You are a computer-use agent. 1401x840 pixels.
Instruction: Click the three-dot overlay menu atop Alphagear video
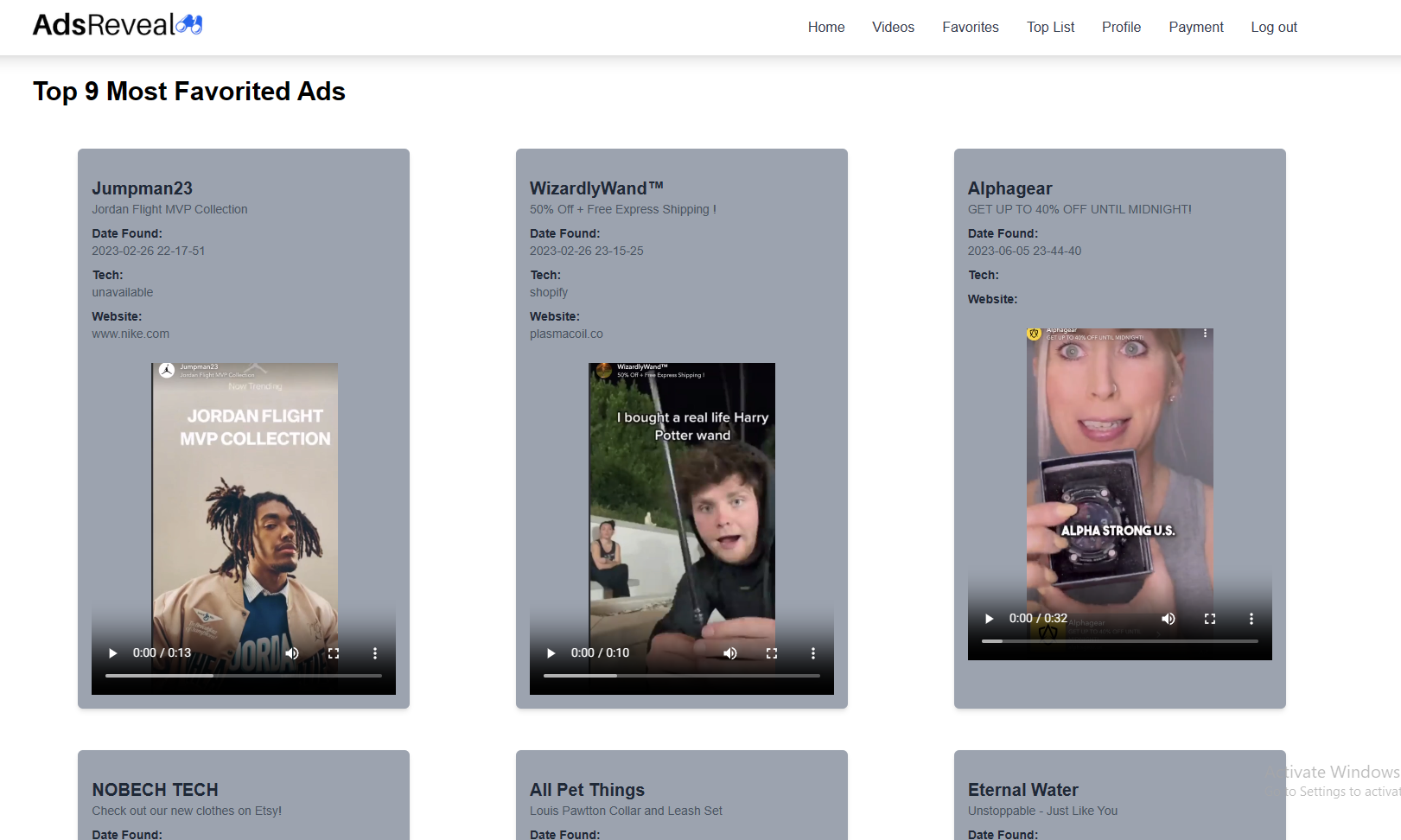point(1205,334)
